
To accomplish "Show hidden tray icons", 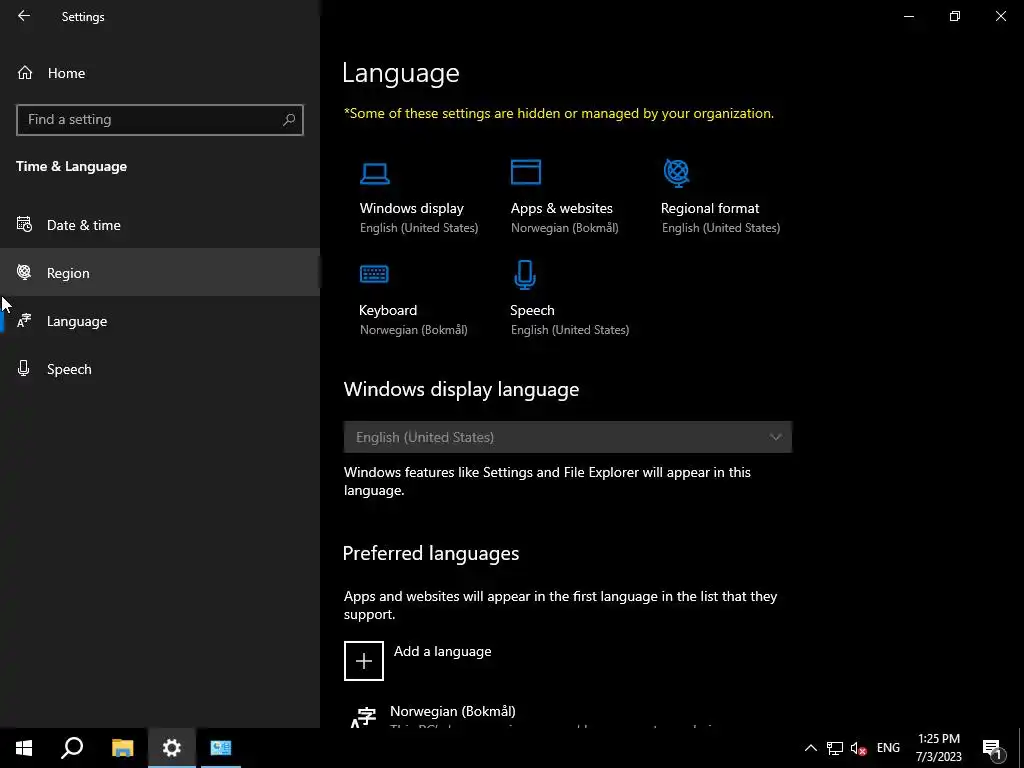I will [x=810, y=748].
